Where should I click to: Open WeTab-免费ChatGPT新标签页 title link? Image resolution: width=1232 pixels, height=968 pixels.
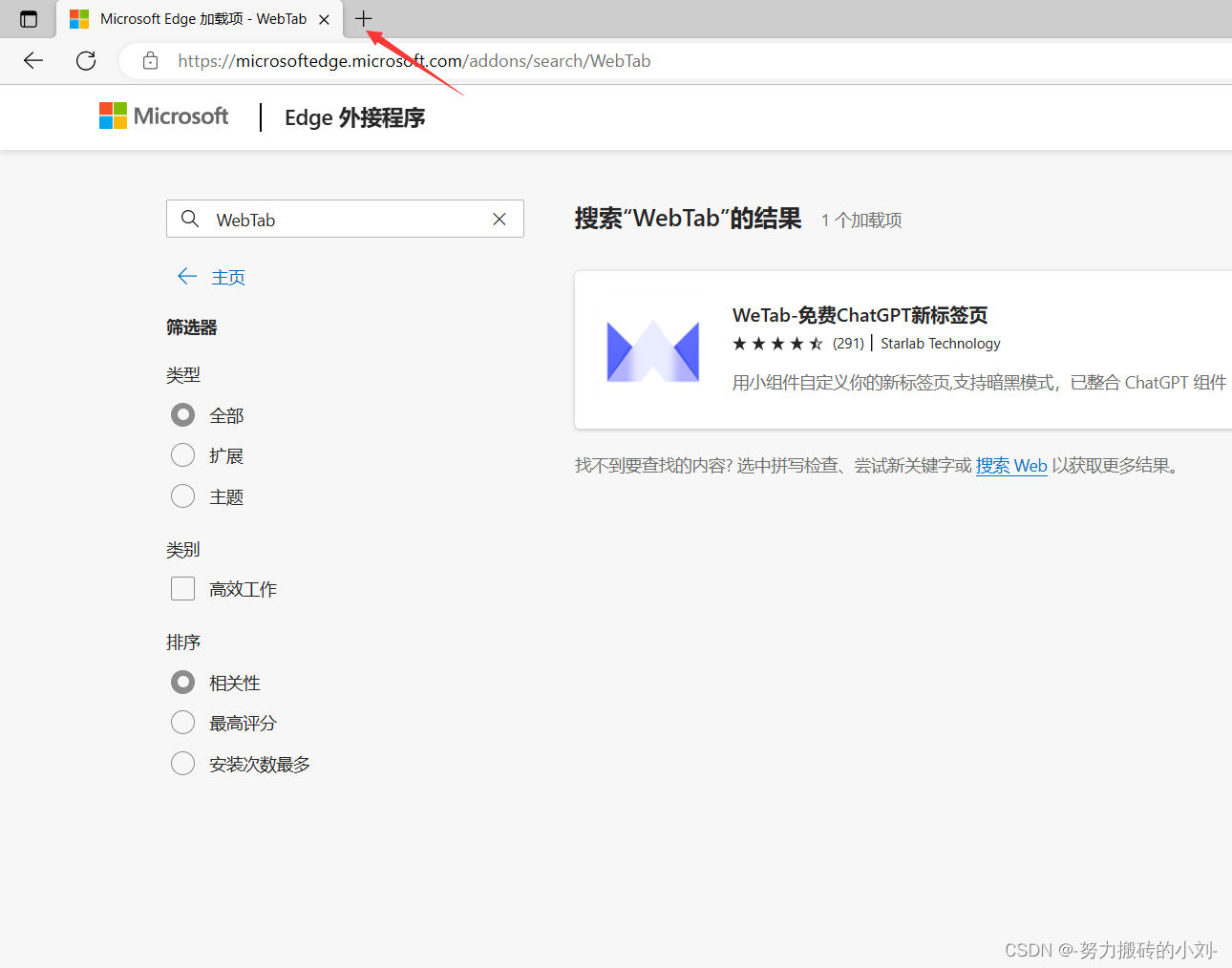860,315
